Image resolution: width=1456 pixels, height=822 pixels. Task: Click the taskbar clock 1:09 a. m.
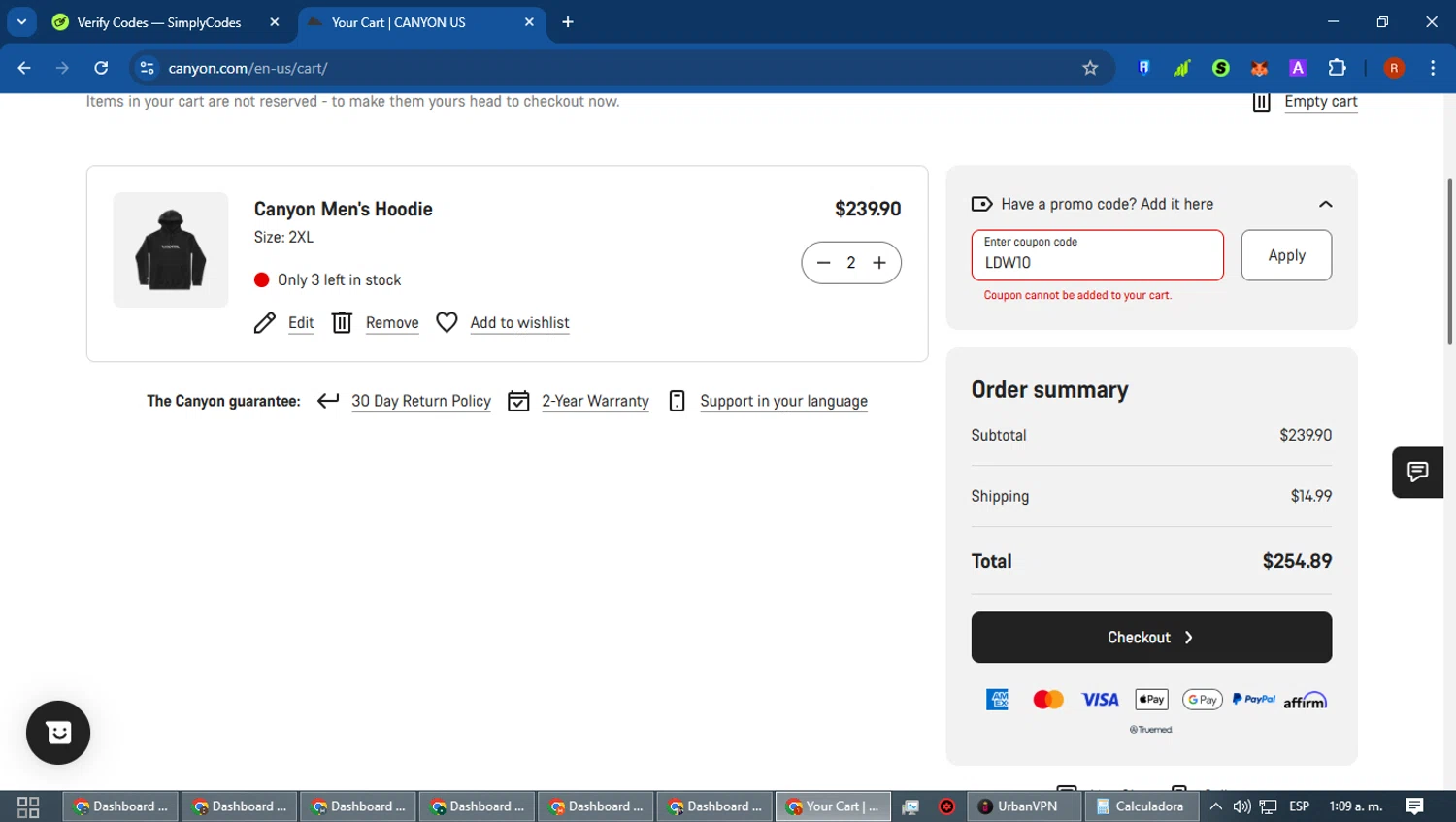pos(1355,806)
